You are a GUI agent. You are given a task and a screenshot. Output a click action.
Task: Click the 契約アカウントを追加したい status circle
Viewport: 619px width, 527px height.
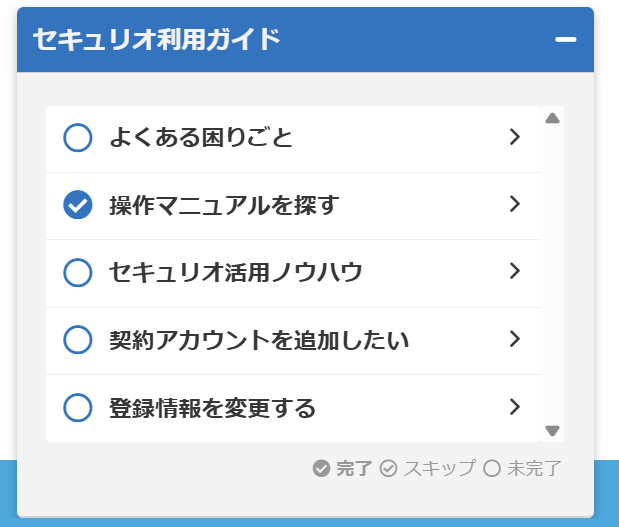pos(77,340)
